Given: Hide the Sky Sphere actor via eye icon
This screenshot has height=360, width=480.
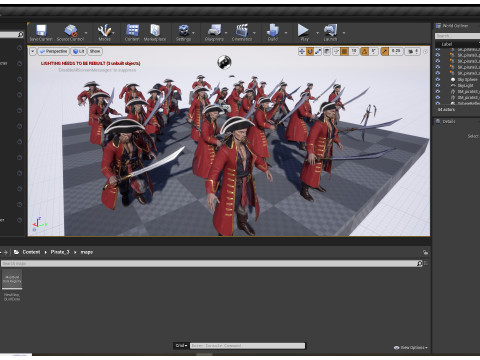Looking at the screenshot, I should [438, 80].
